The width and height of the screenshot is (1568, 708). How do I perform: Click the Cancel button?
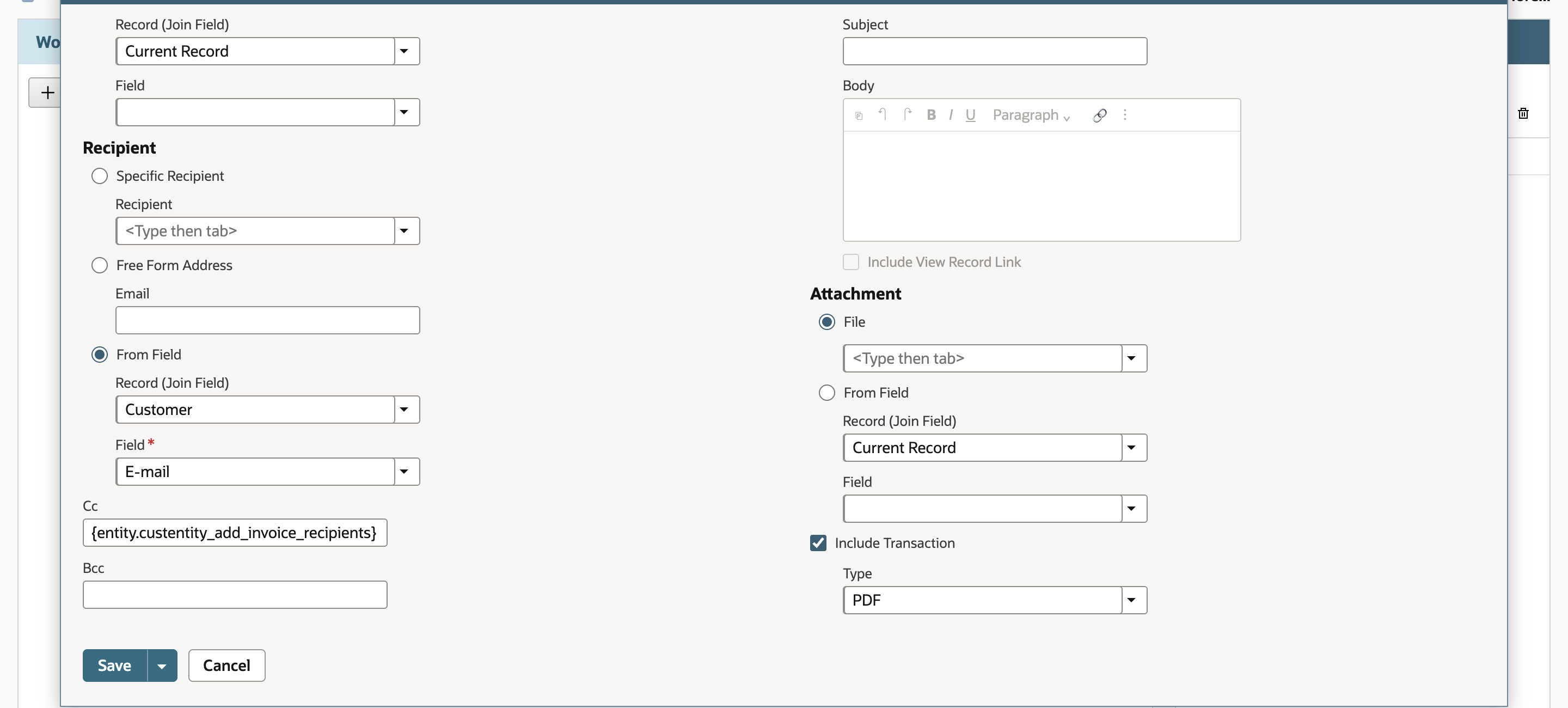coord(226,665)
